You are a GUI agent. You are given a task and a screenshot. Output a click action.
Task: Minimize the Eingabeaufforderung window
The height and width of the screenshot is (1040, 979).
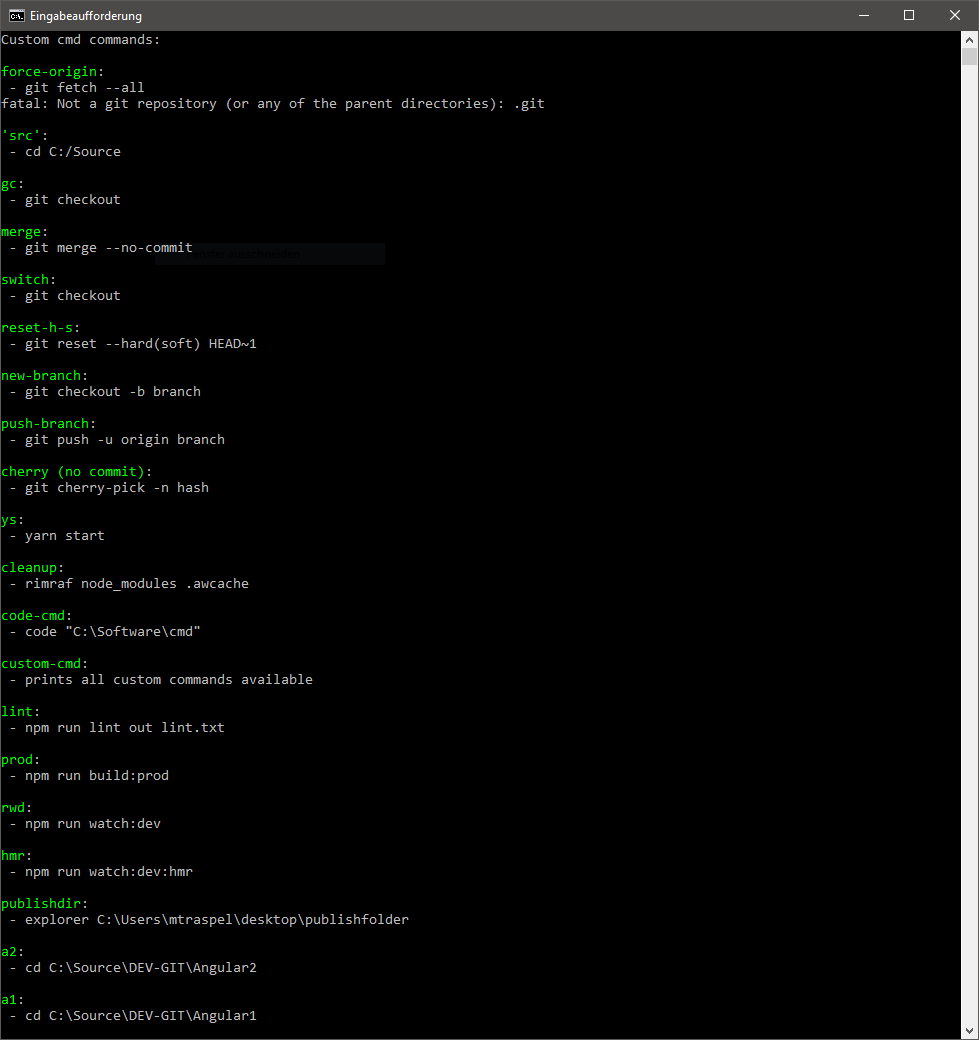pyautogui.click(x=864, y=15)
